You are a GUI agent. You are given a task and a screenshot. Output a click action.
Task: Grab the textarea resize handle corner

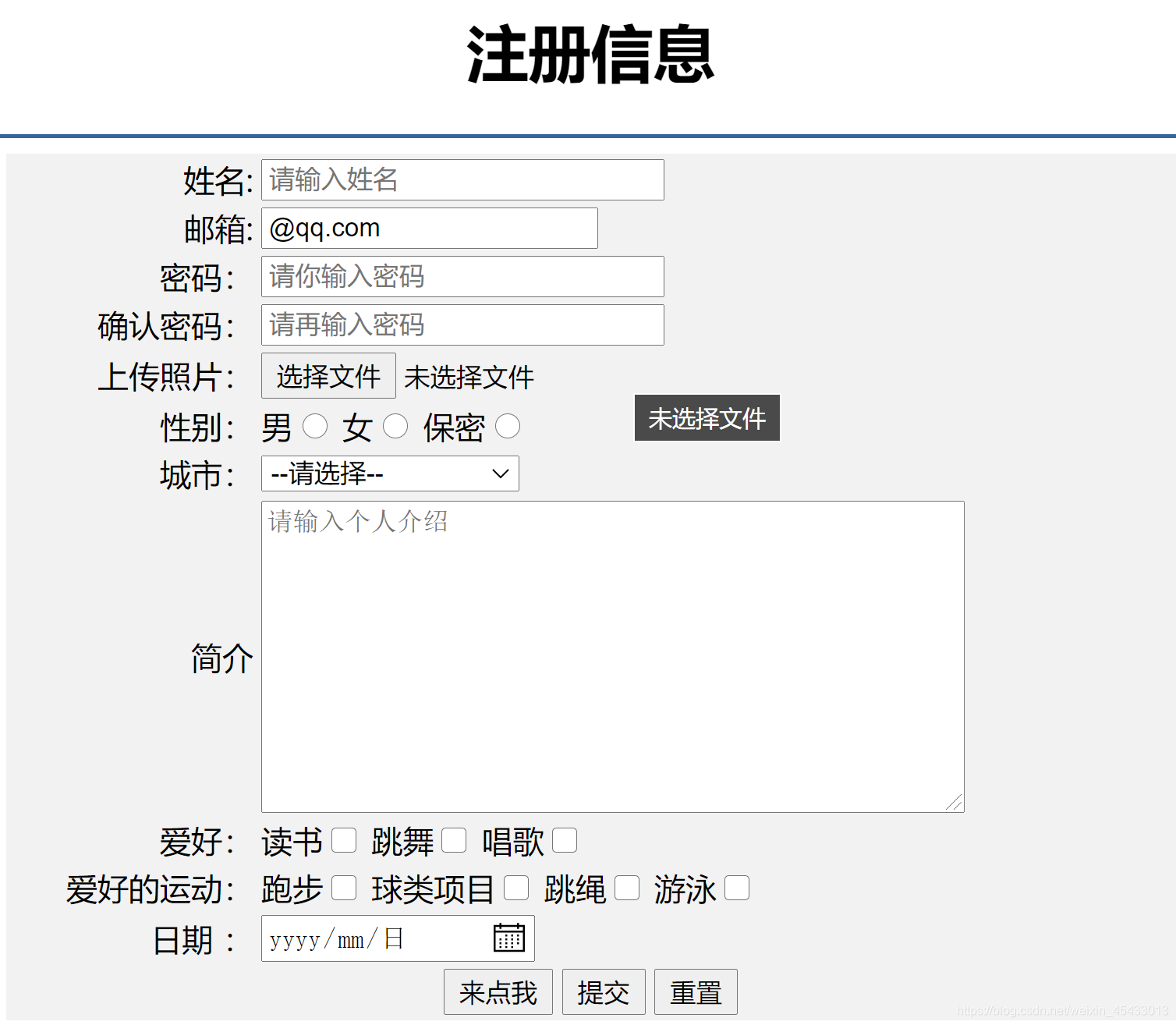pos(955,803)
